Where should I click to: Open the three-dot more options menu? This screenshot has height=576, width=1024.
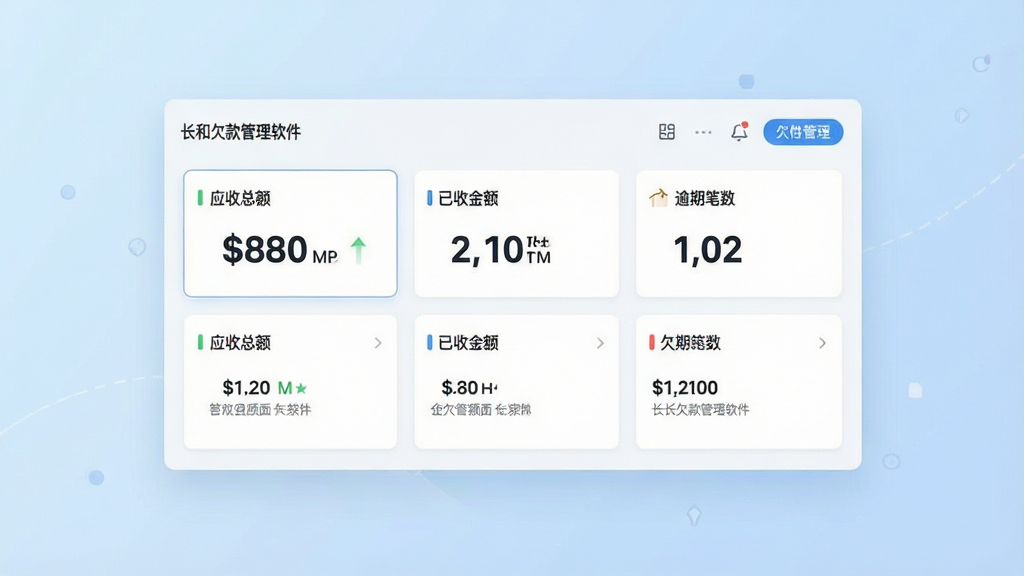[703, 132]
